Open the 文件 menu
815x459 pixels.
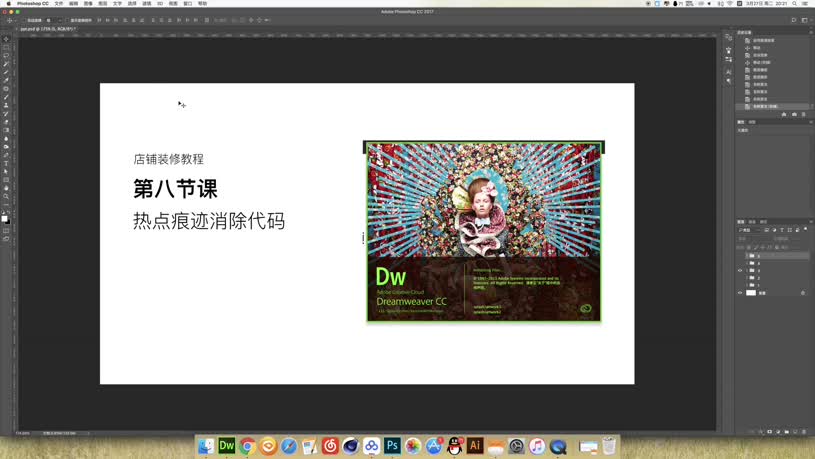[x=59, y=4]
